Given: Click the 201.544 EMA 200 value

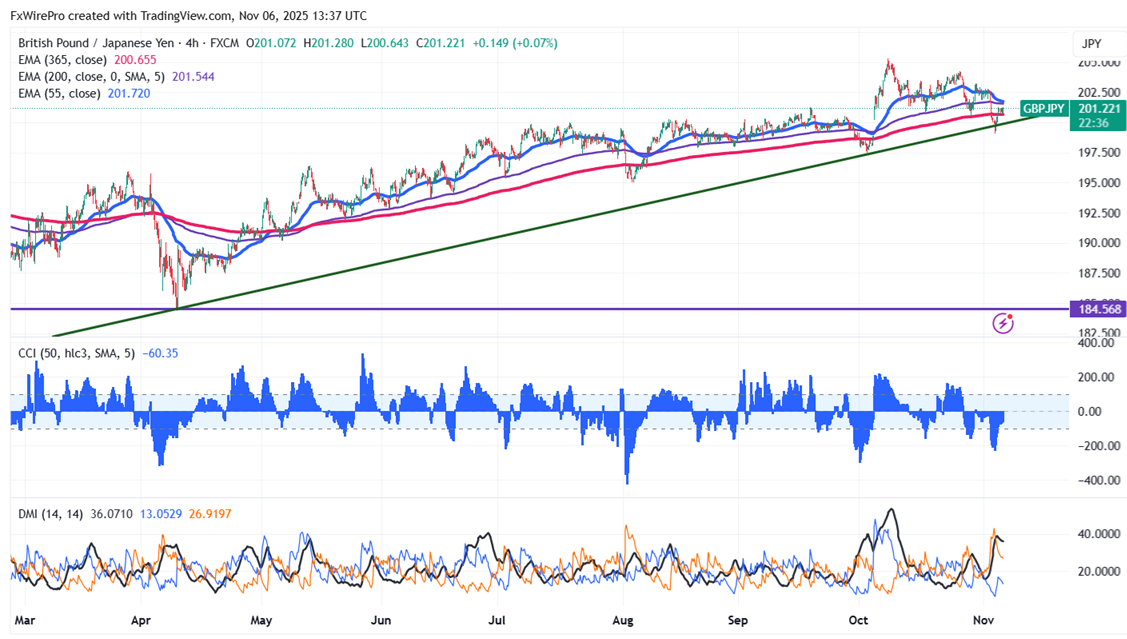Looking at the screenshot, I should 193,76.
